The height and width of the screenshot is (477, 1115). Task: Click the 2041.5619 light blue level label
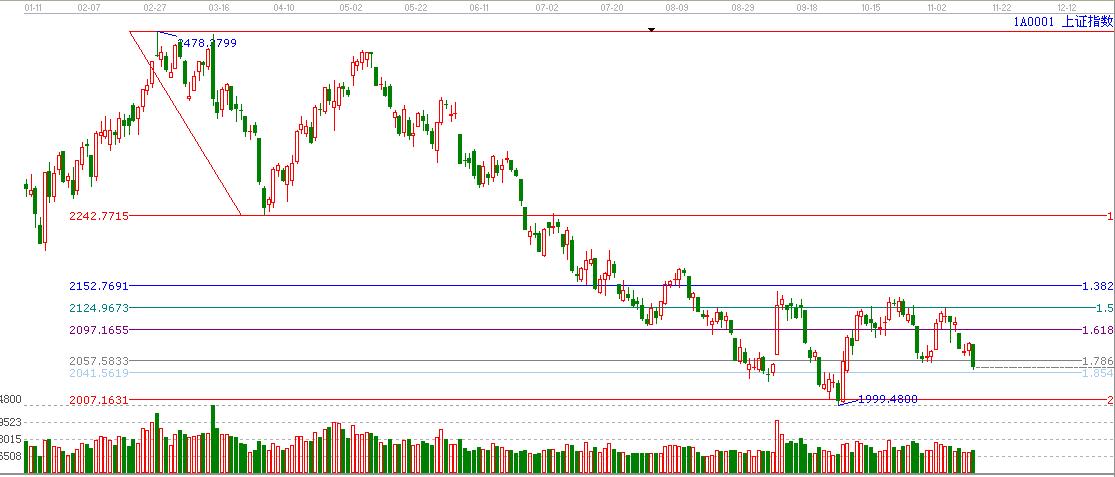tap(99, 373)
